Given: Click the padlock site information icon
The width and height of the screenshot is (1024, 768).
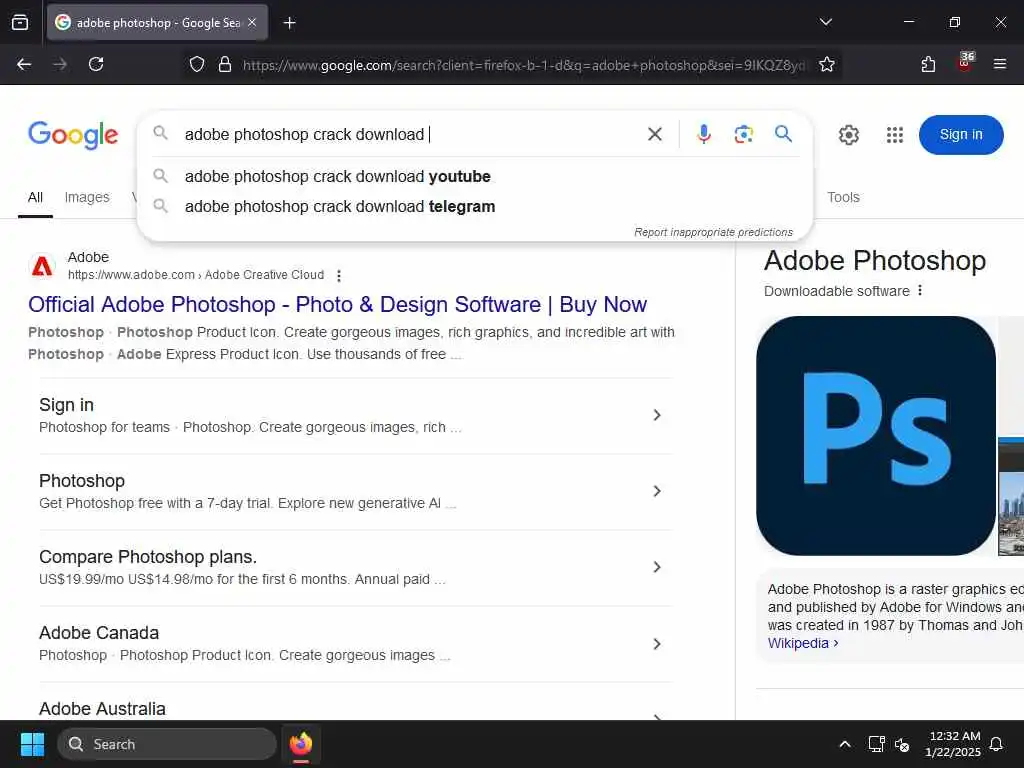Looking at the screenshot, I should [x=225, y=64].
